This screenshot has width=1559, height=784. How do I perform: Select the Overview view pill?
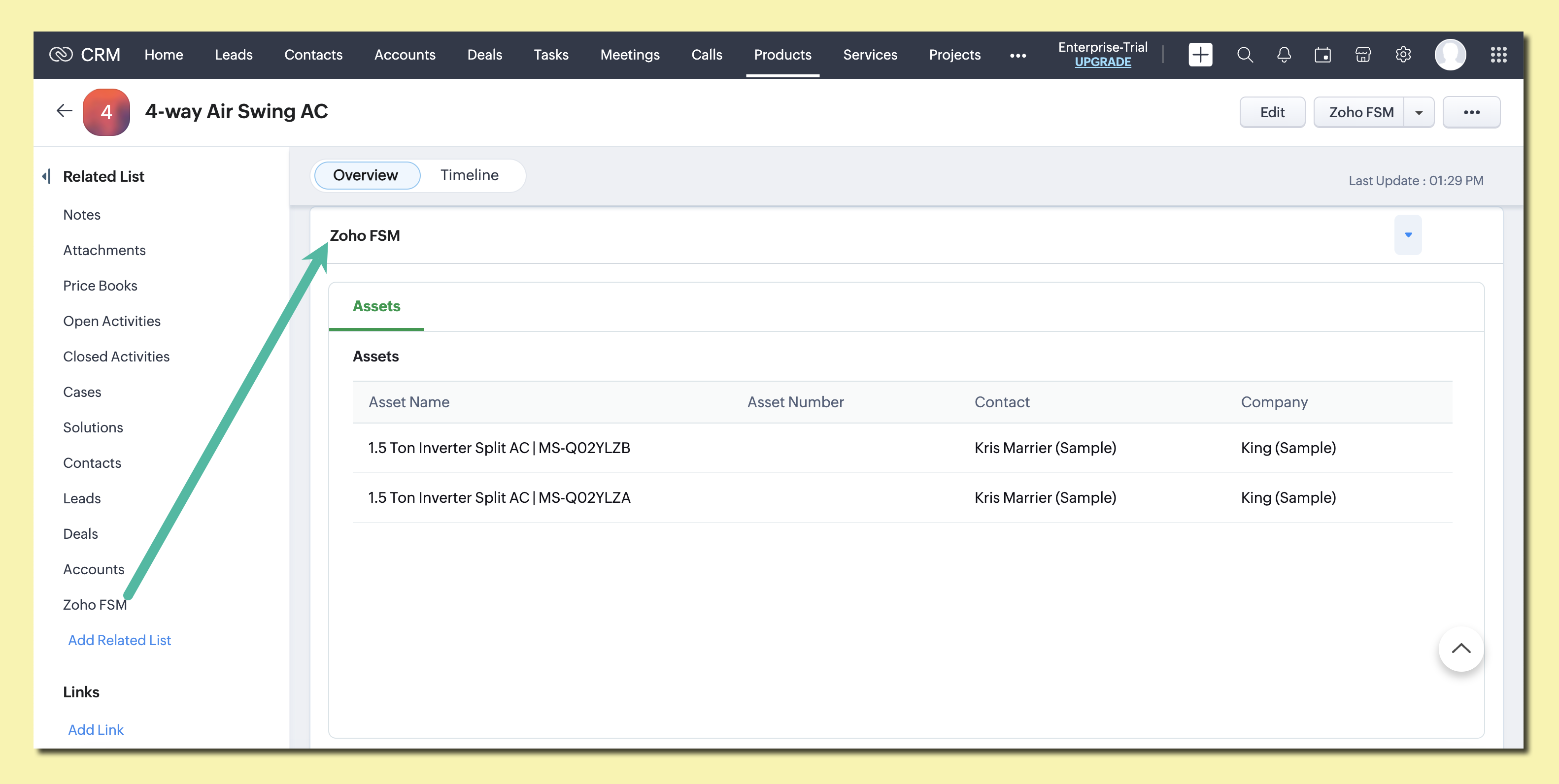point(366,175)
